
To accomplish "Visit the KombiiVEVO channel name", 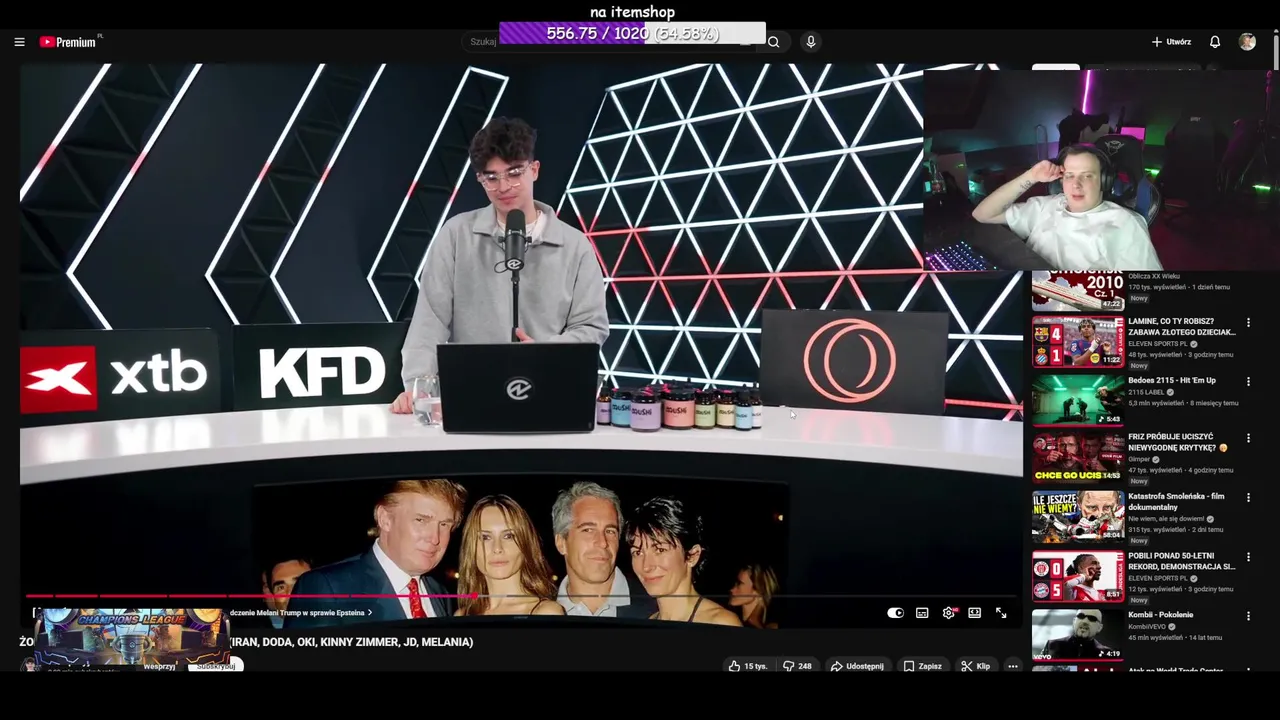I will click(1149, 627).
